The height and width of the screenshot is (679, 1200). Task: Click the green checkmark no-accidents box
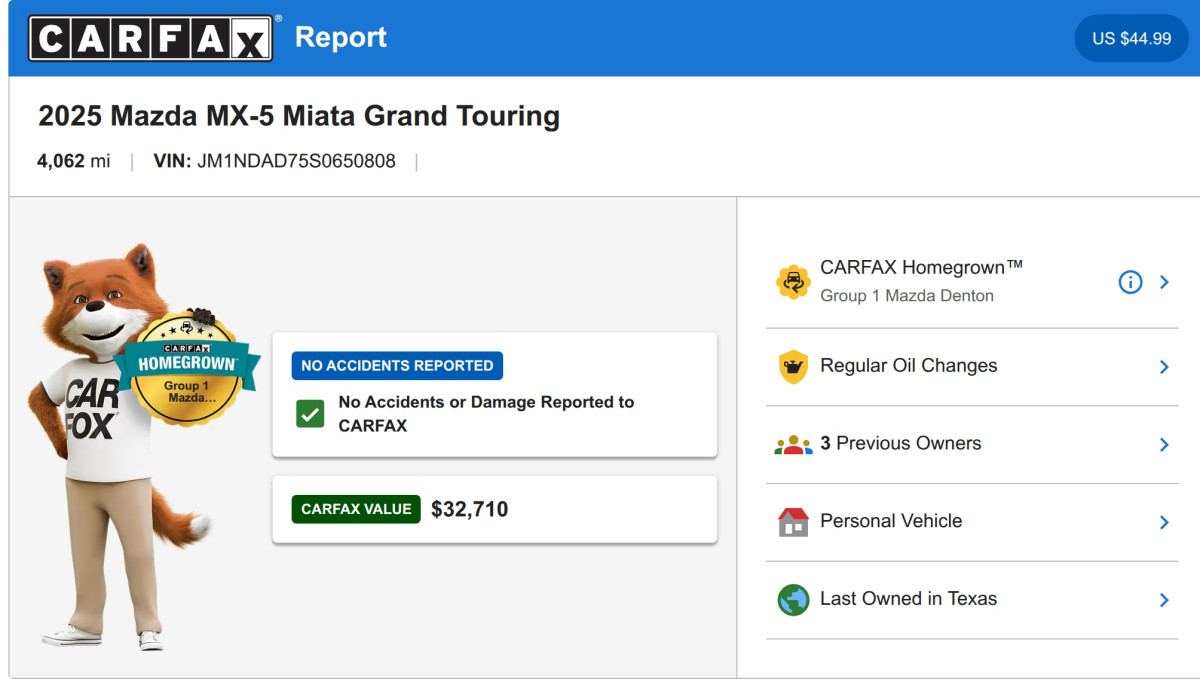pyautogui.click(x=310, y=413)
